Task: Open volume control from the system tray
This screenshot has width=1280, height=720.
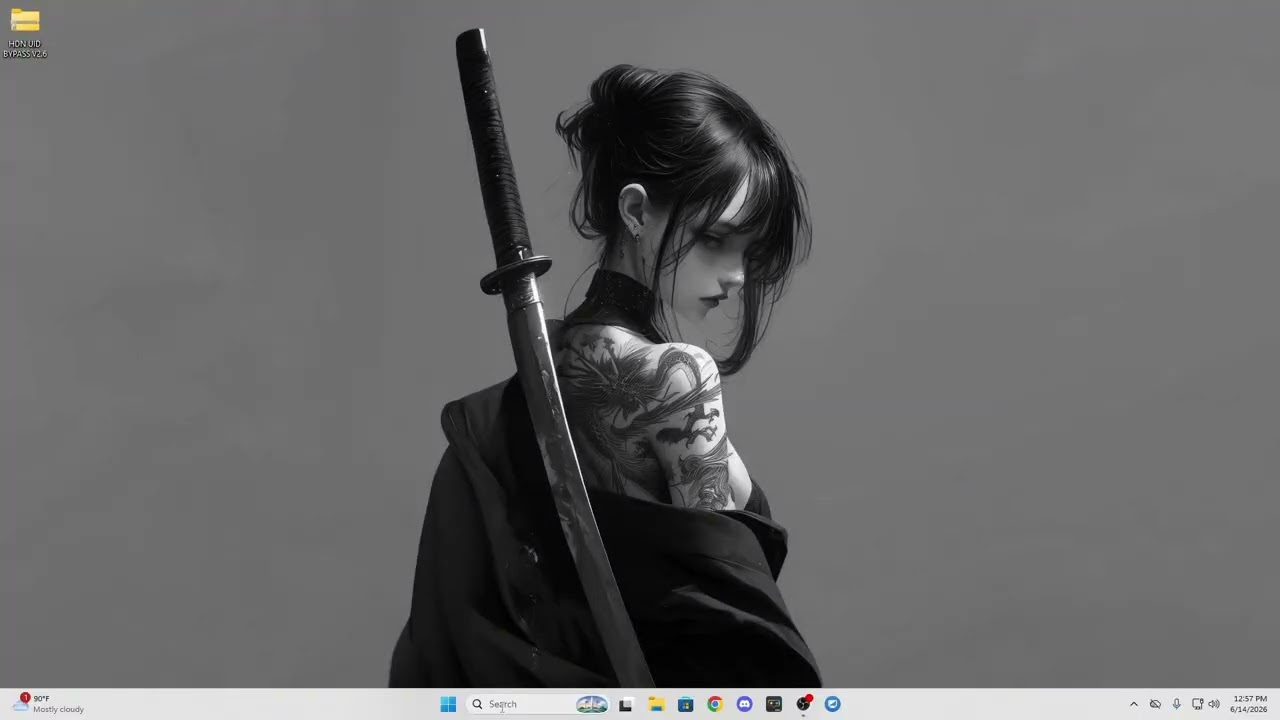Action: pyautogui.click(x=1214, y=704)
